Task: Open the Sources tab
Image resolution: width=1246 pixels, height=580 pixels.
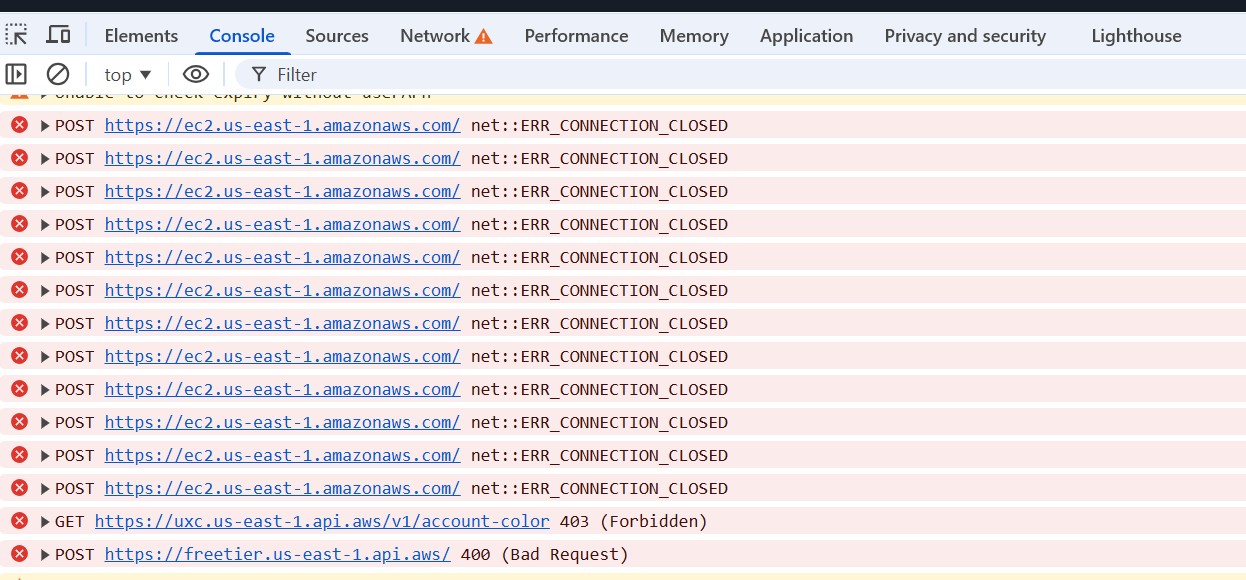Action: [x=337, y=35]
